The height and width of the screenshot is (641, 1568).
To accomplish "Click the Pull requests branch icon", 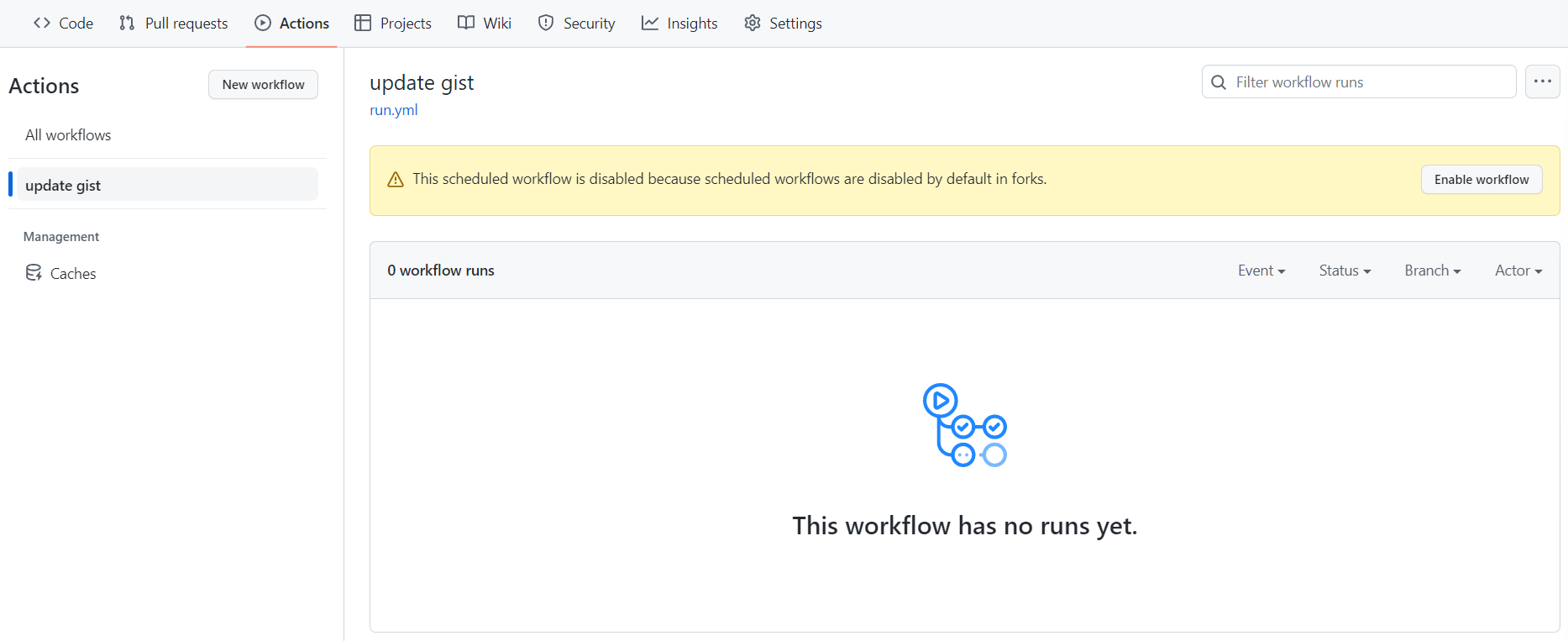I will (x=127, y=24).
